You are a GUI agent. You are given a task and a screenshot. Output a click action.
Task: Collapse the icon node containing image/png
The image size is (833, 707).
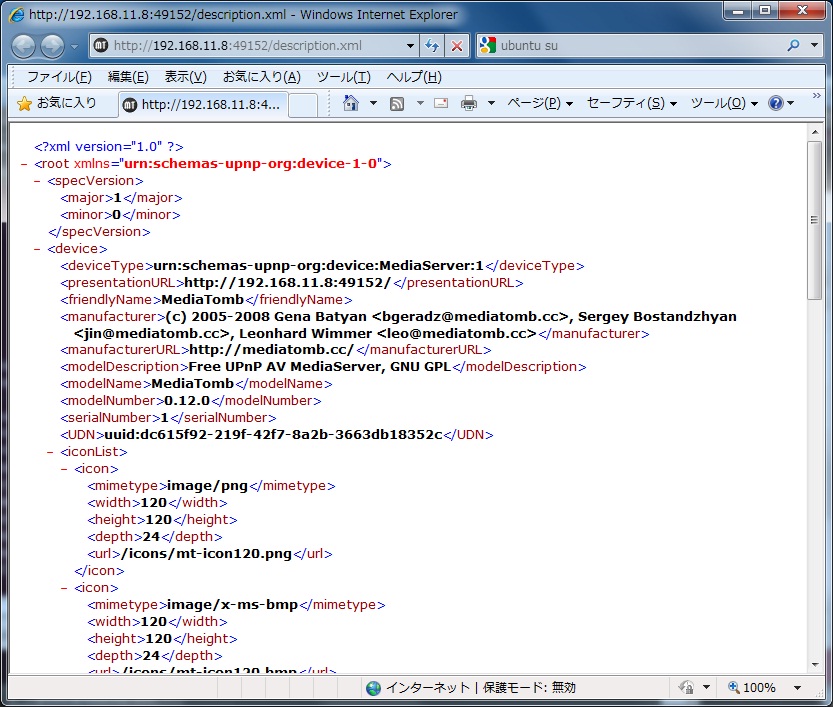[64, 469]
